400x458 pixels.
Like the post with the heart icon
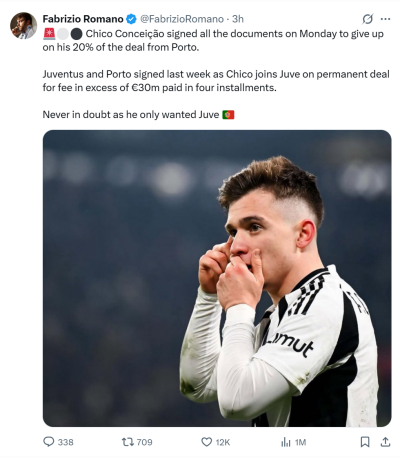coord(207,442)
